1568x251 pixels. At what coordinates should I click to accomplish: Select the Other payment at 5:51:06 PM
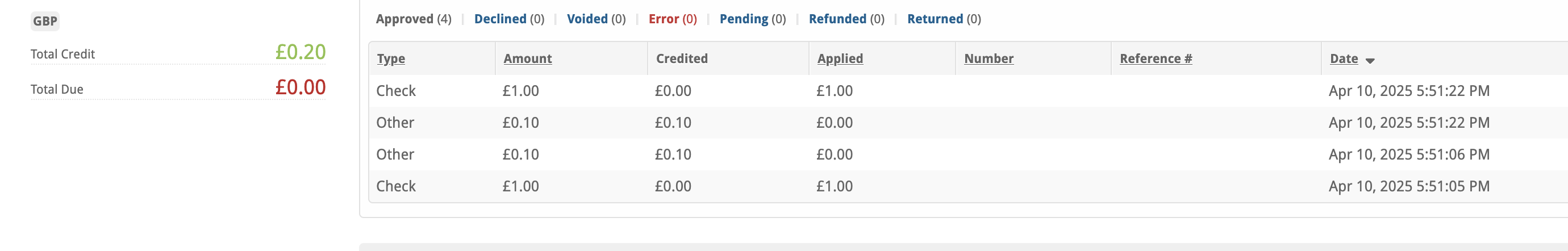point(395,154)
